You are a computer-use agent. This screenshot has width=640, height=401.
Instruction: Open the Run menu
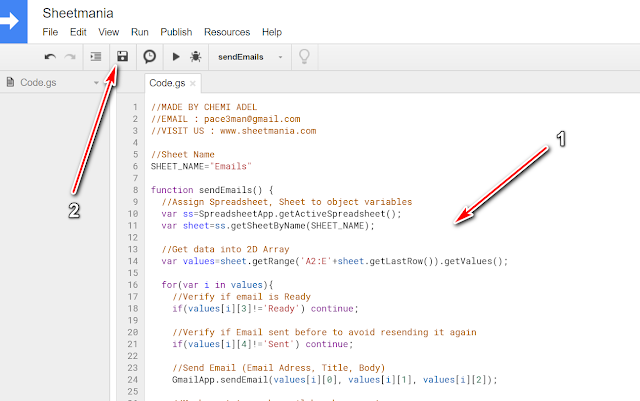[x=140, y=32]
